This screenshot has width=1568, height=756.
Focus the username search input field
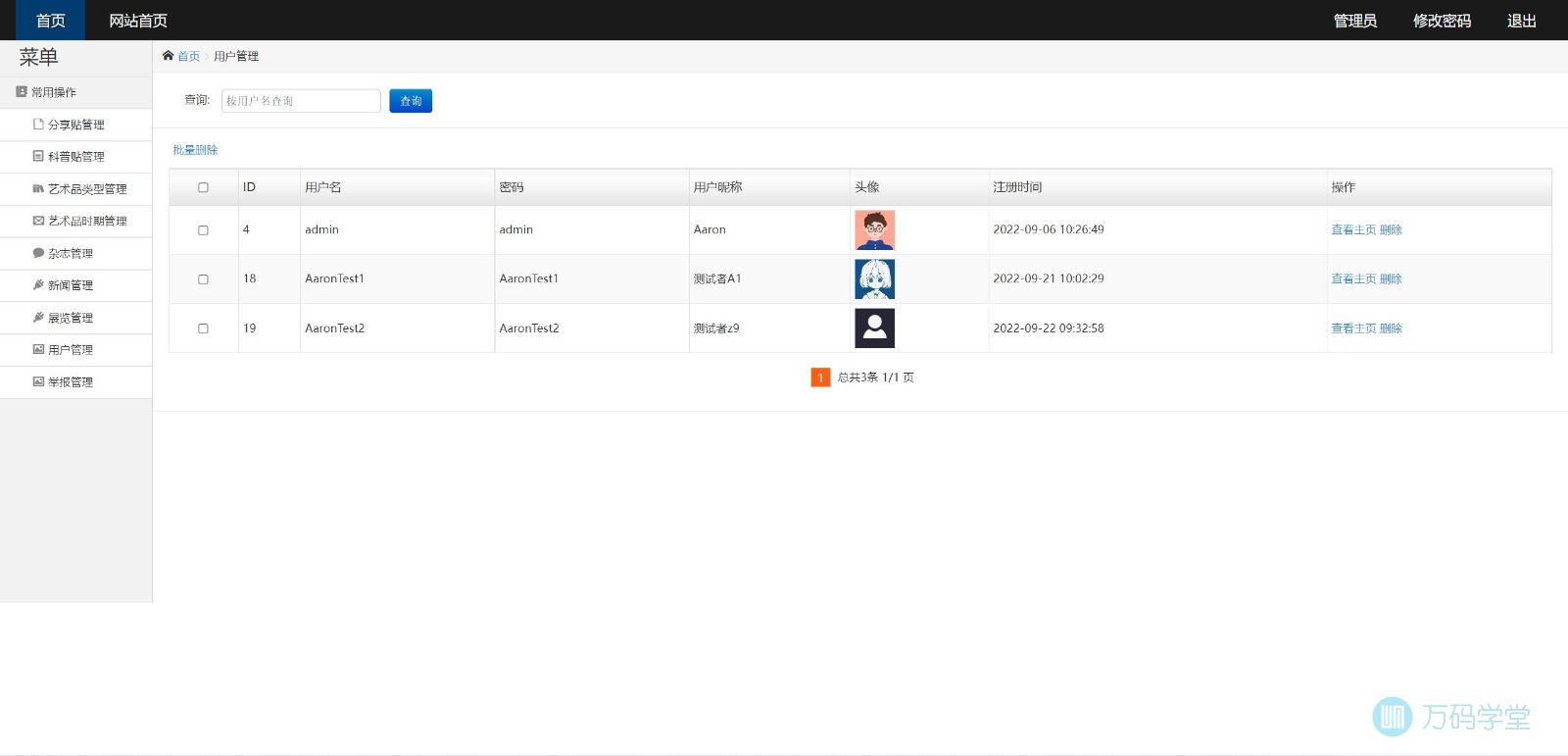(301, 101)
